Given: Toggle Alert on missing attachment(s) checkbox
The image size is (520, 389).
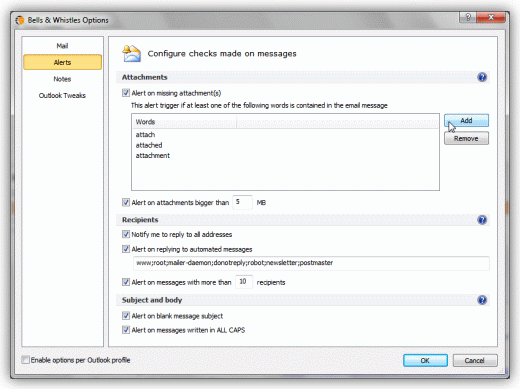Looking at the screenshot, I should pos(126,93).
